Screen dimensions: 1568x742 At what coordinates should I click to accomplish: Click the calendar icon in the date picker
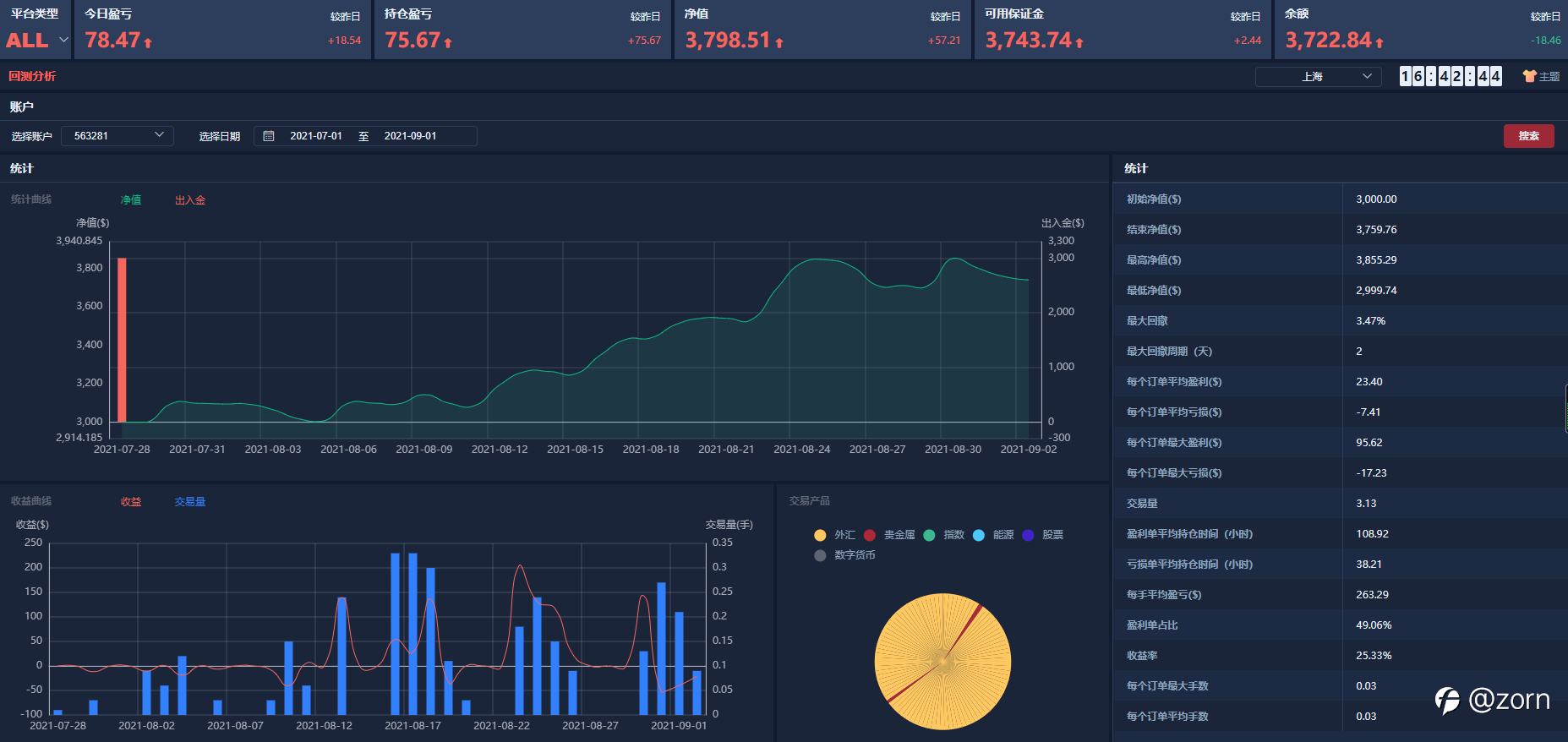click(269, 136)
